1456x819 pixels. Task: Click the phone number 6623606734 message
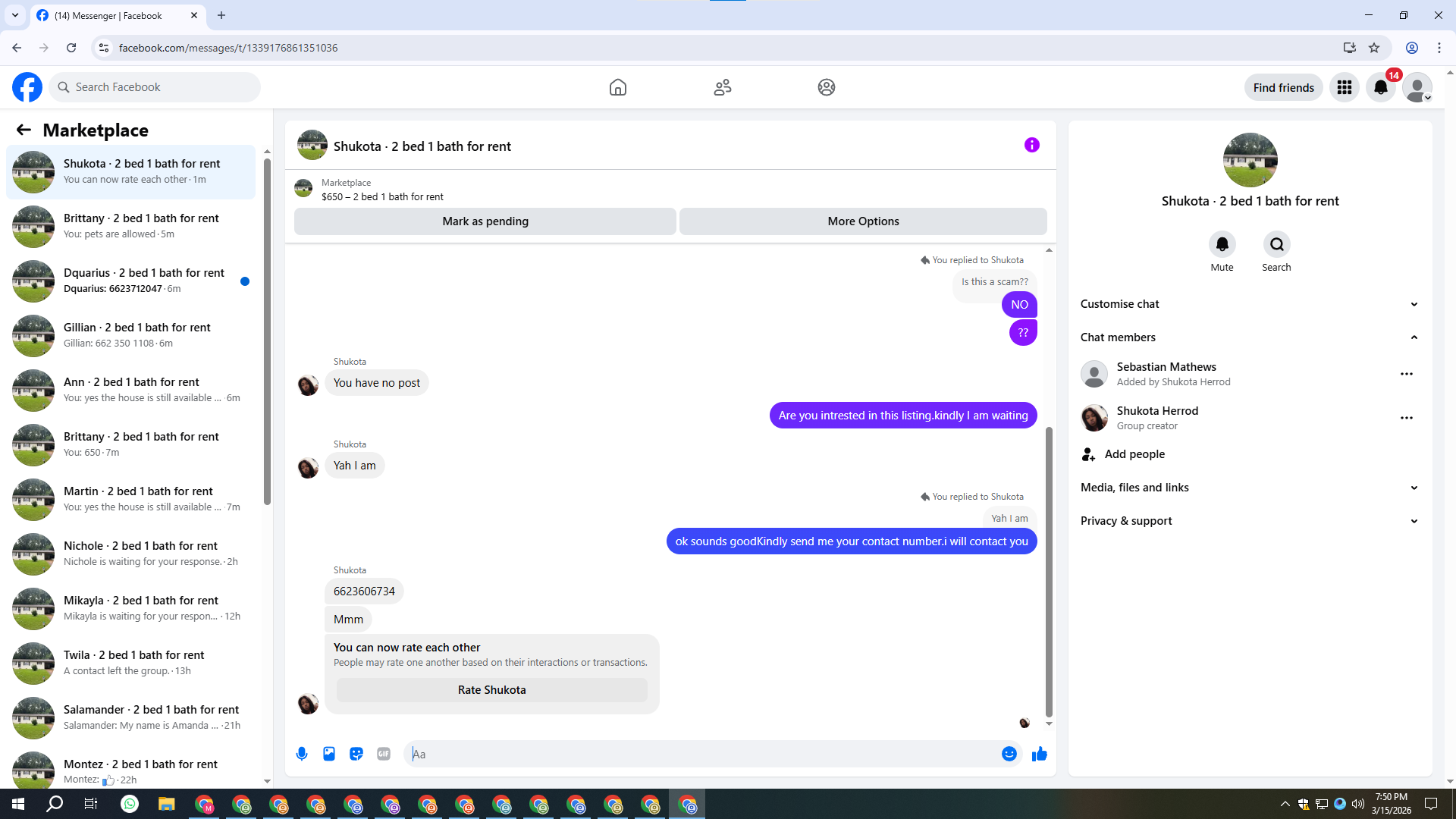click(x=364, y=591)
